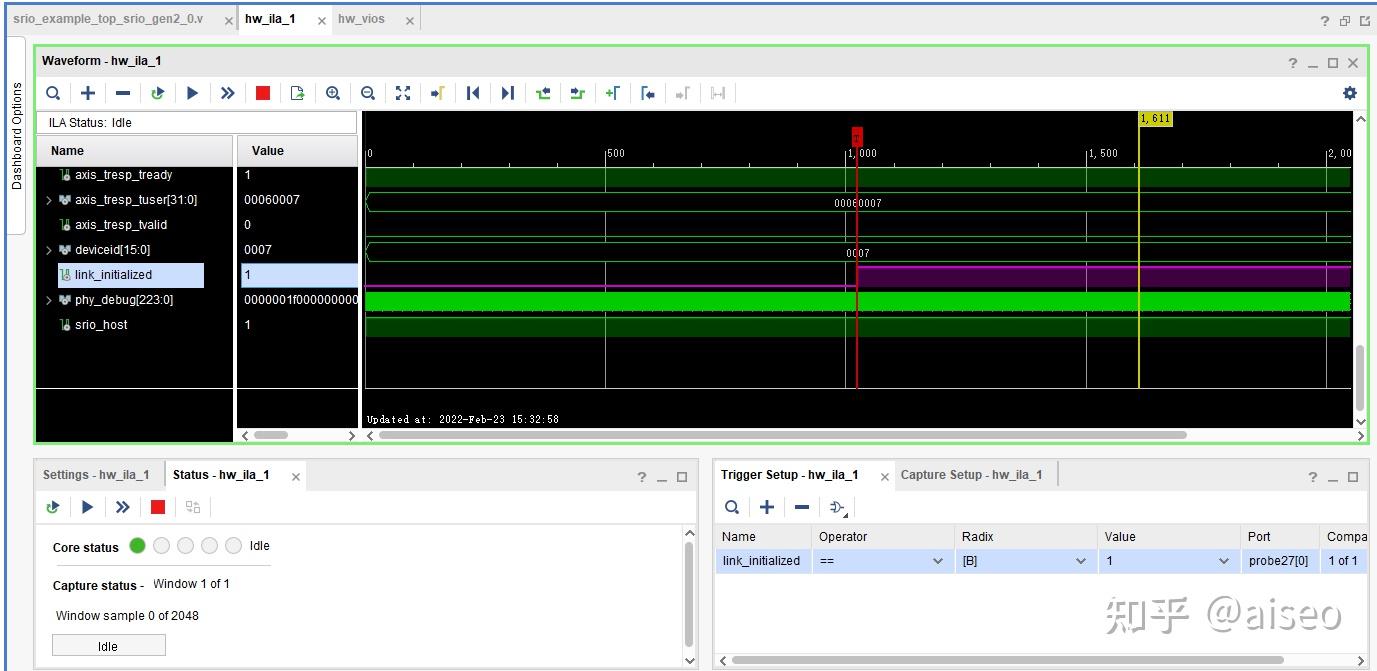Switch to Settings - hw_ila_1 tab

(96, 475)
